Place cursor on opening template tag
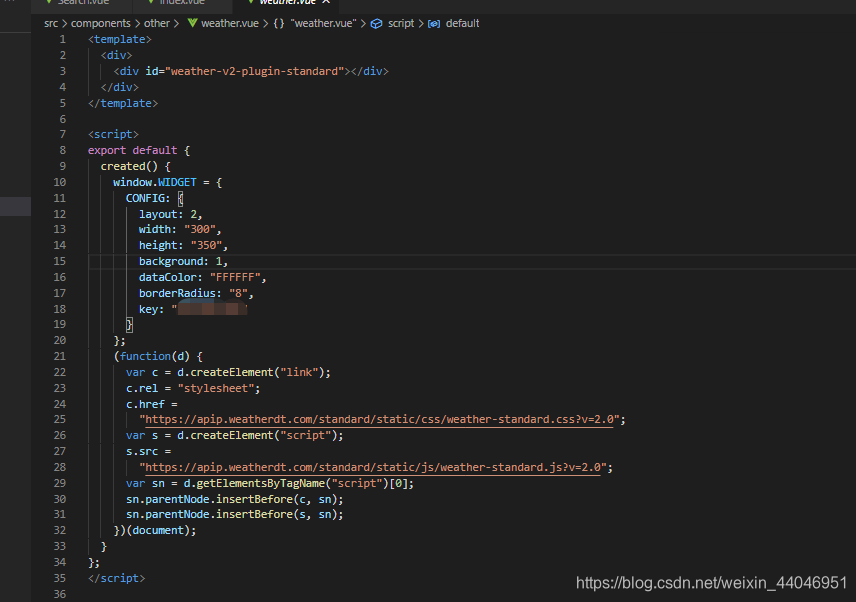Viewport: 856px width, 602px height. point(120,39)
